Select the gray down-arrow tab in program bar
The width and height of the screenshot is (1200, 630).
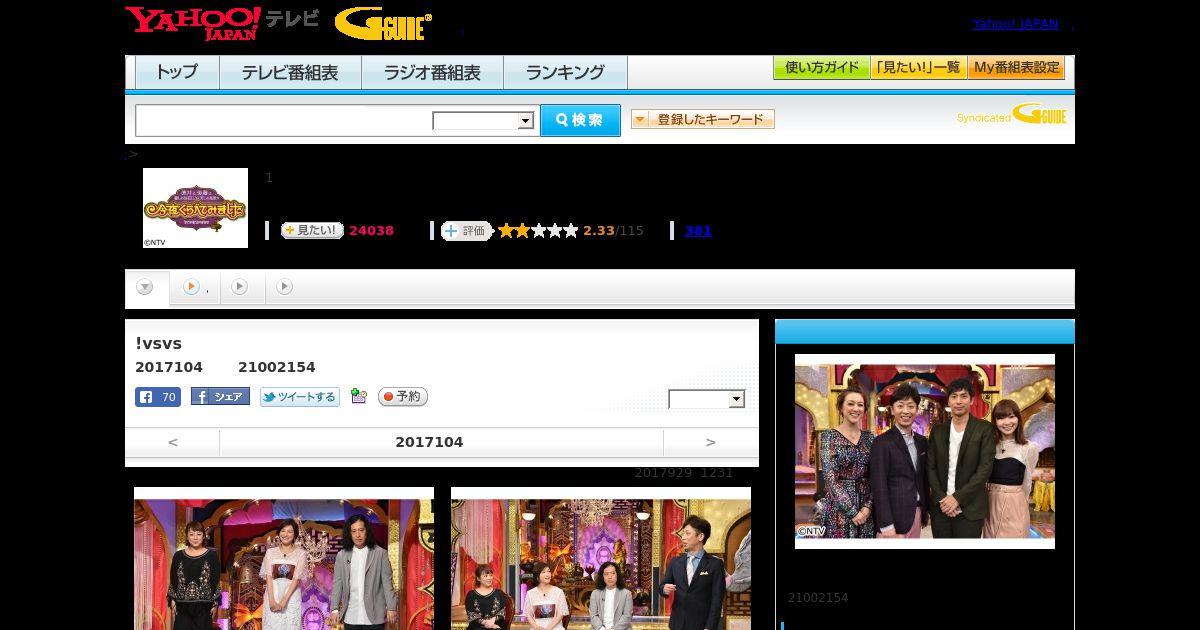[x=145, y=288]
